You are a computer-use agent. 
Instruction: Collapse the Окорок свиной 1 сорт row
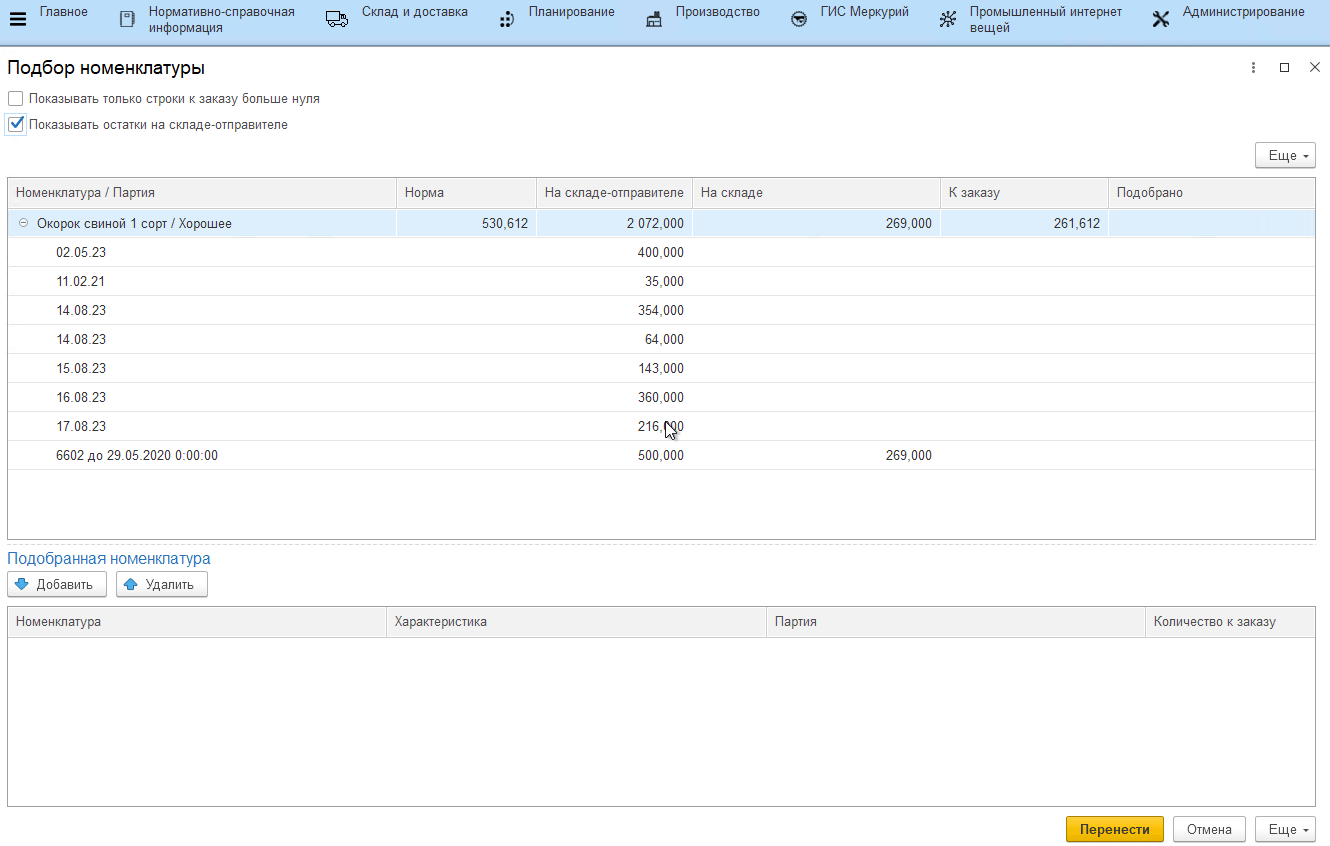tap(23, 224)
